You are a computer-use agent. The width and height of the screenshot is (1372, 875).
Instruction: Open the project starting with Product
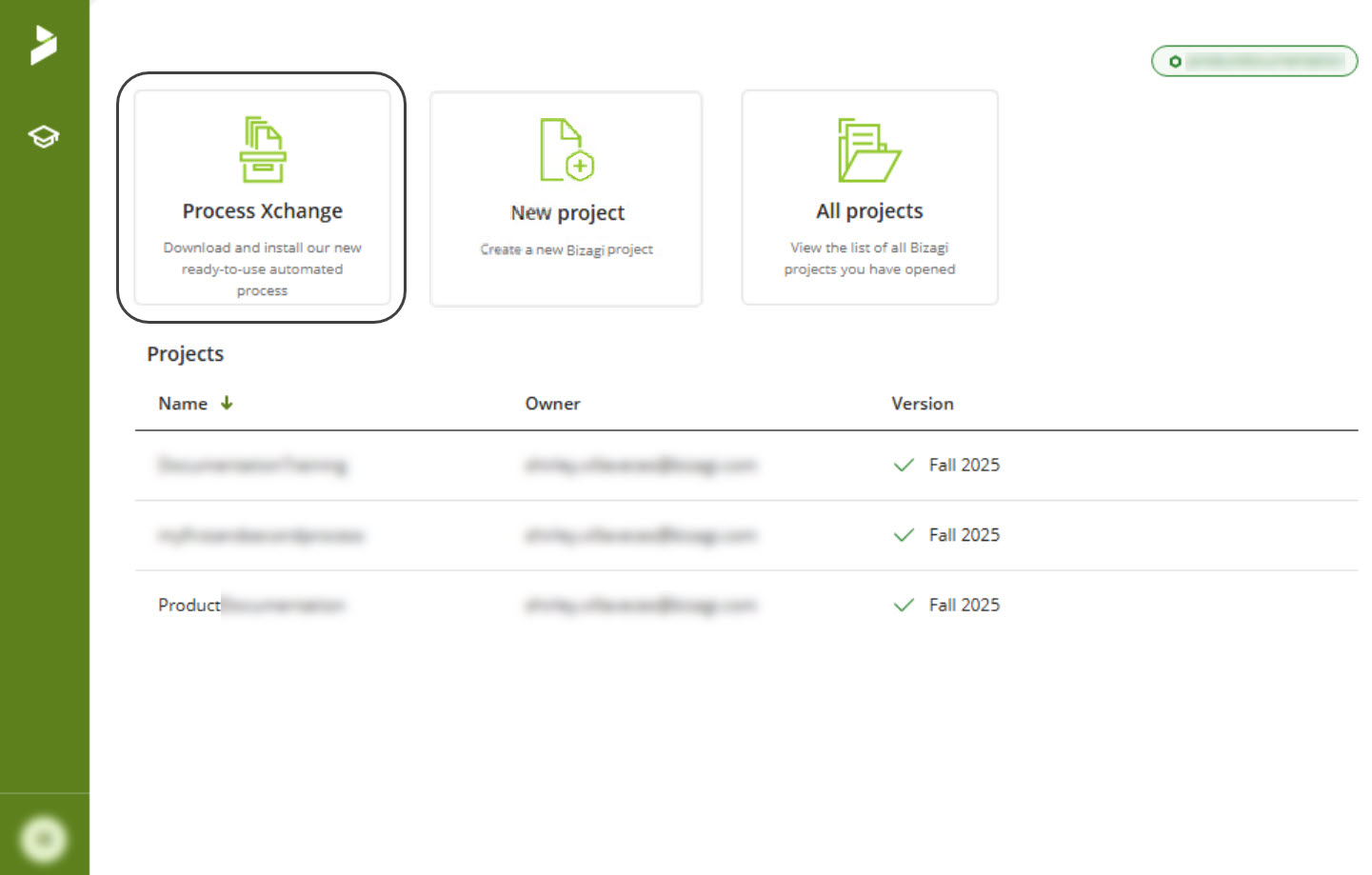point(250,605)
